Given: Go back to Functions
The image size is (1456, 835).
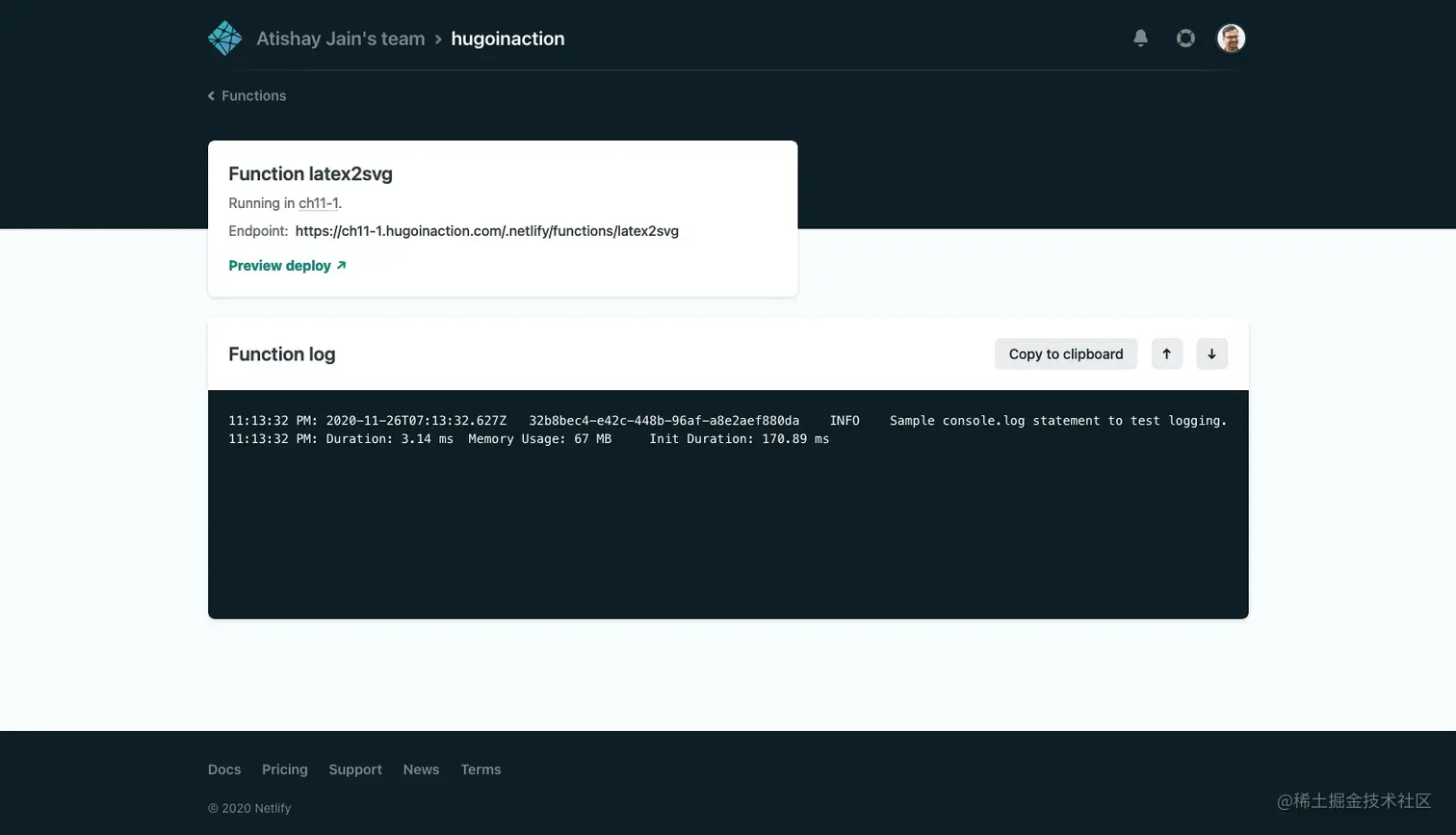Looking at the screenshot, I should click(x=247, y=95).
